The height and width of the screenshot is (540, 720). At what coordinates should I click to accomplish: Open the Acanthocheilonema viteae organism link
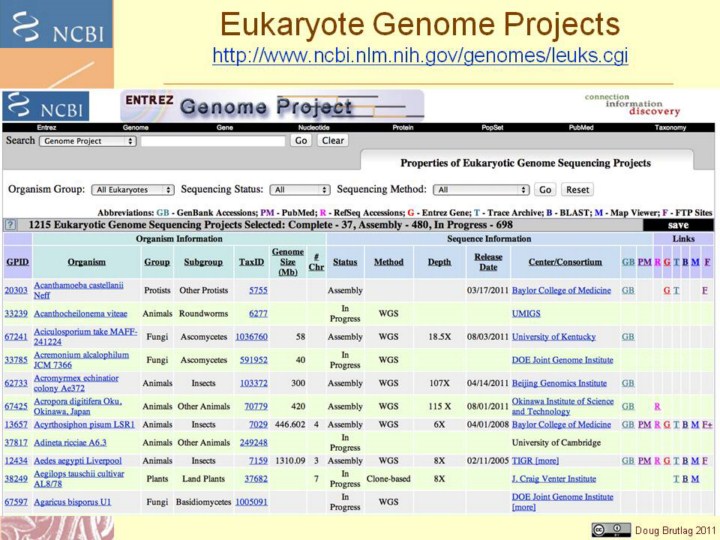coord(80,314)
